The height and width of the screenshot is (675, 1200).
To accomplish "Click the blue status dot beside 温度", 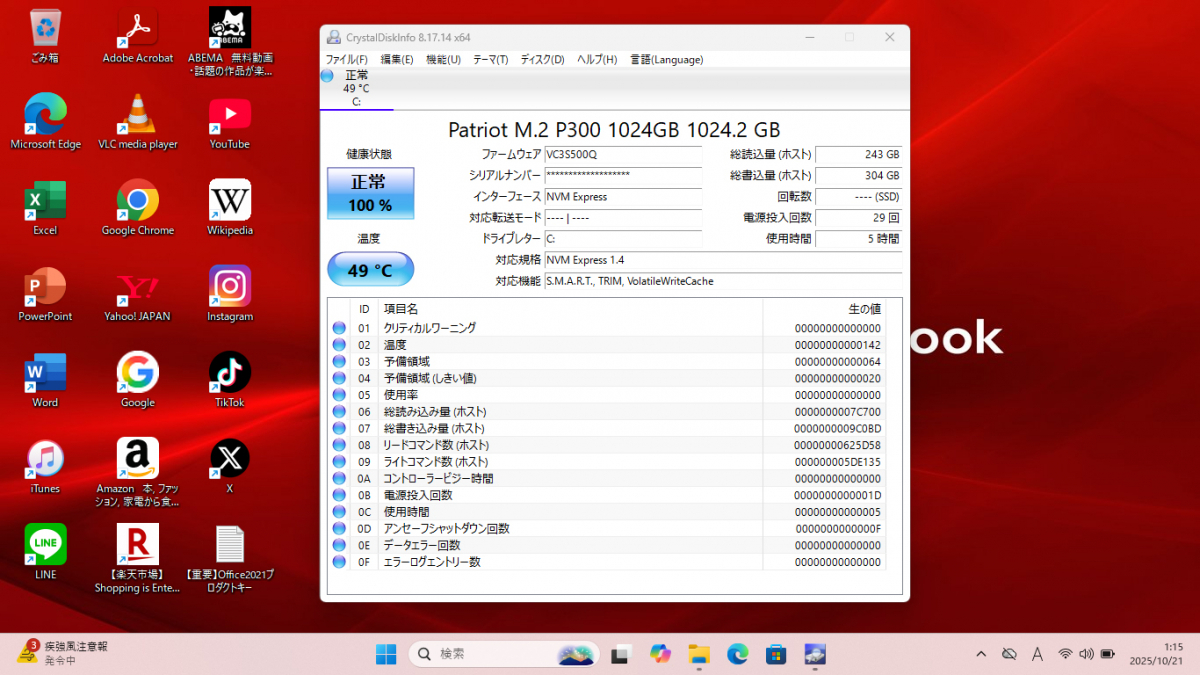I will [x=340, y=345].
